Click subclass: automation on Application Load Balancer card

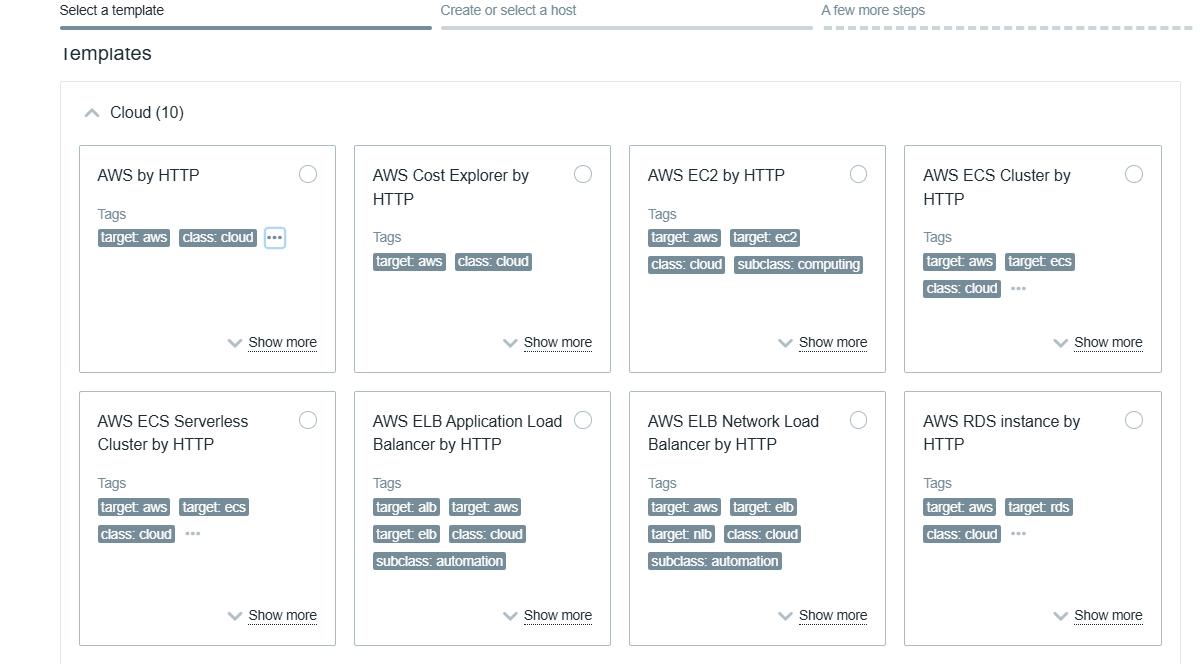(x=440, y=561)
